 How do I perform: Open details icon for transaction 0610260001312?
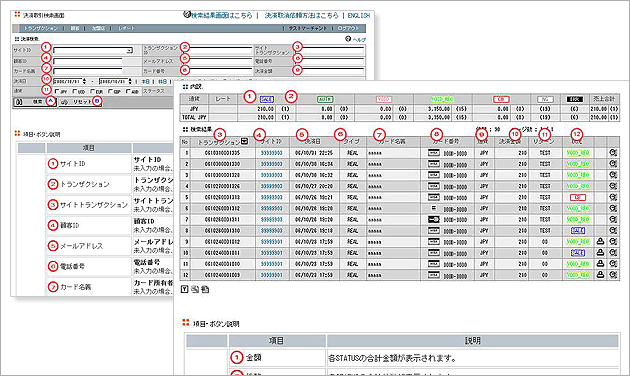613,208
